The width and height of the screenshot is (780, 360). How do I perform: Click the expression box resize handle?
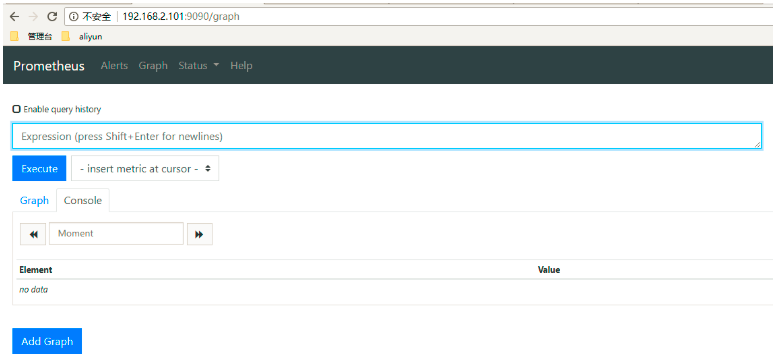click(757, 145)
